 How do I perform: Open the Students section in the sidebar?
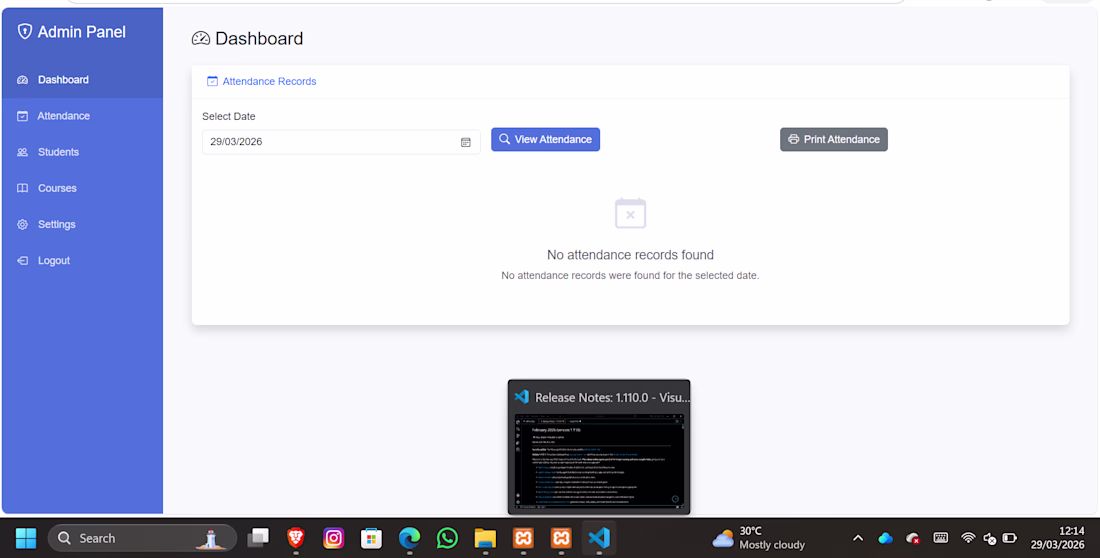click(82, 152)
